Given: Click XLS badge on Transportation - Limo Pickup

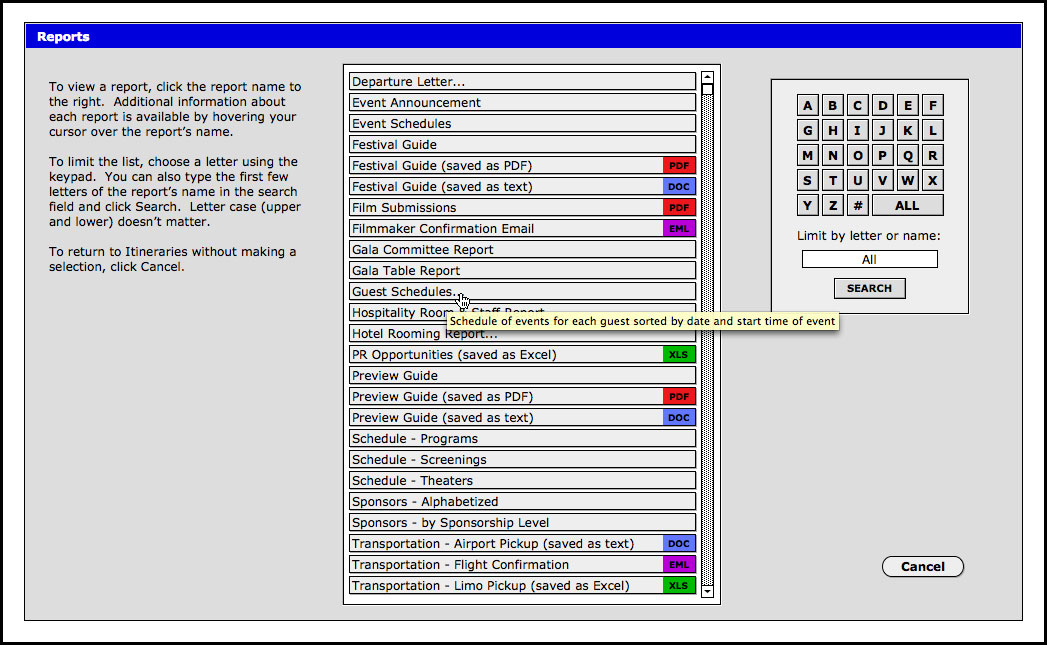Looking at the screenshot, I should [x=679, y=586].
